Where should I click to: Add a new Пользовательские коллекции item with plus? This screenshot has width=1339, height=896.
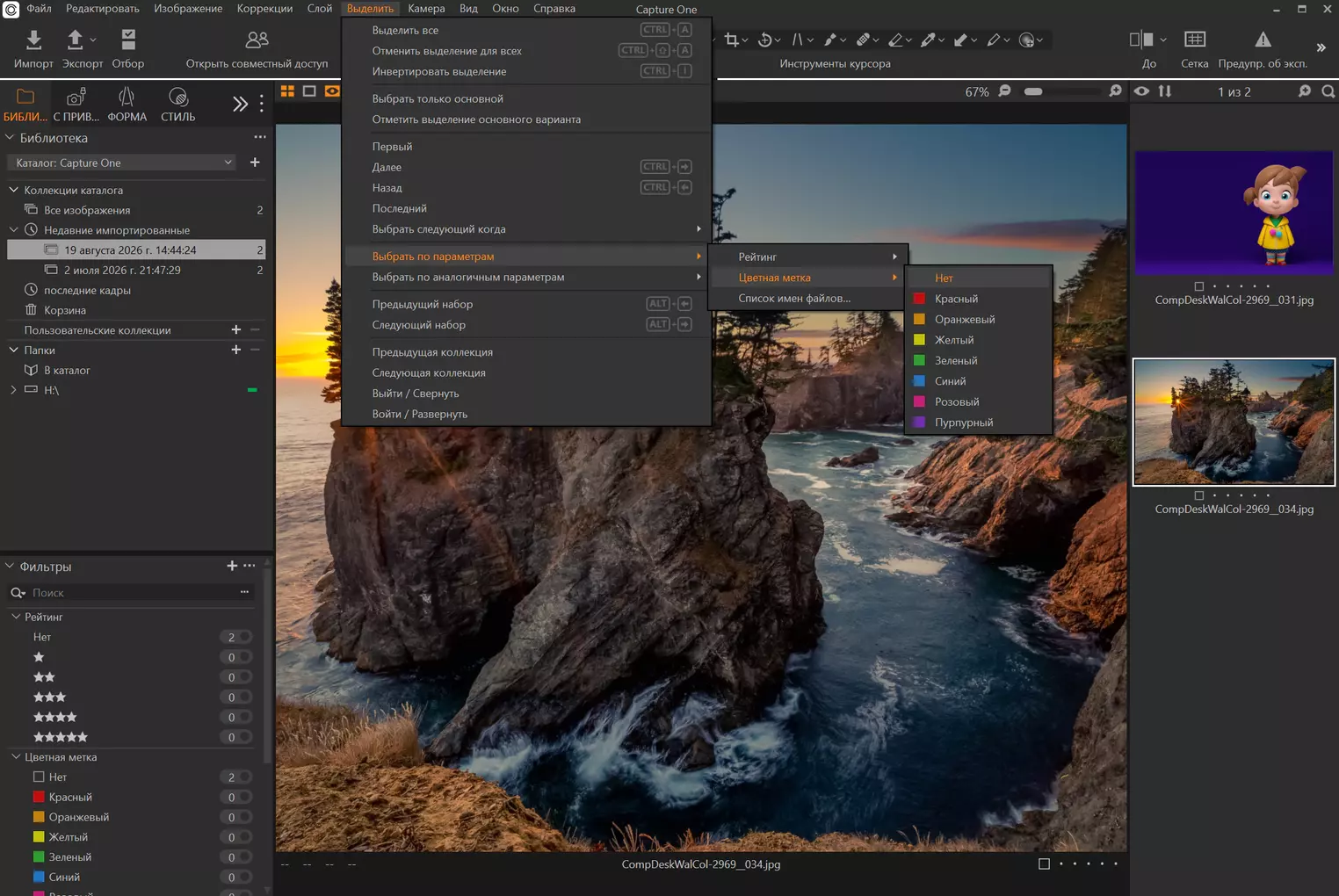[235, 330]
